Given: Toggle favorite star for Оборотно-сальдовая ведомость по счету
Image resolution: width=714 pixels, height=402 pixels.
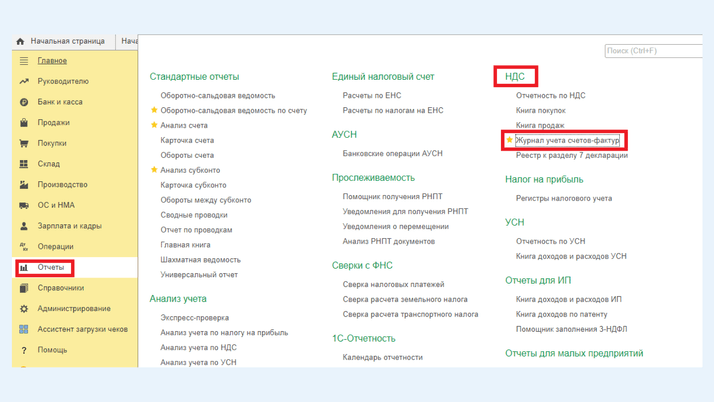Looking at the screenshot, I should tap(154, 110).
